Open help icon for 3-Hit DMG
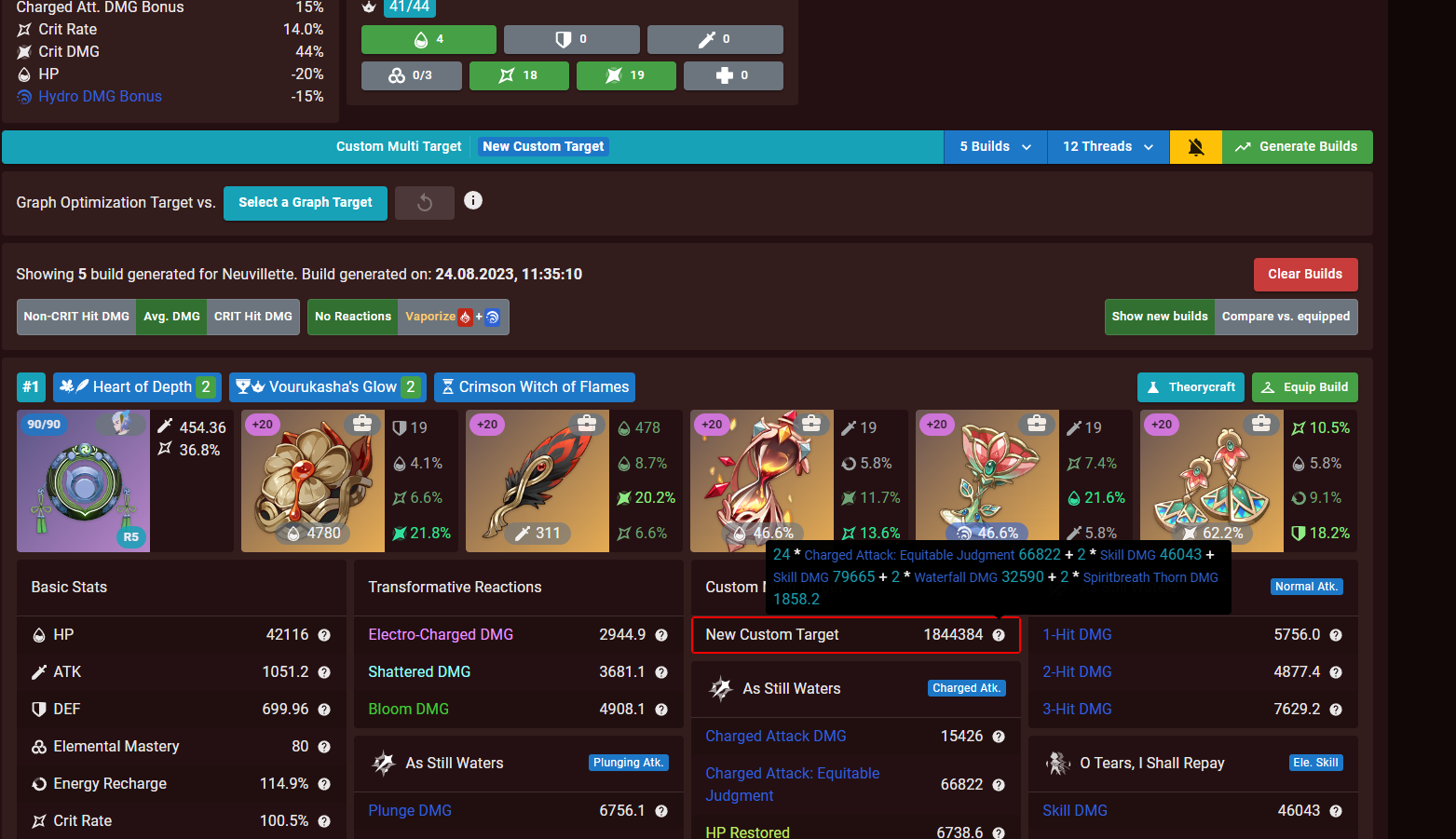 pyautogui.click(x=1336, y=710)
